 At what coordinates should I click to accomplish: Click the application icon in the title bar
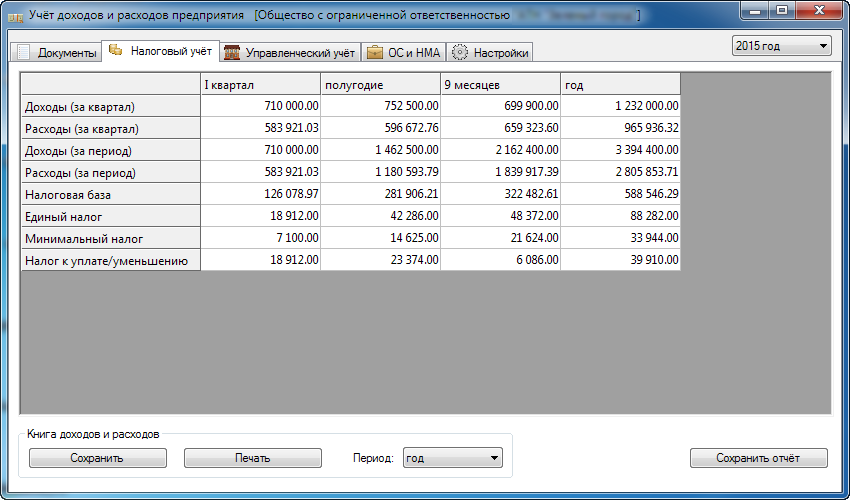pyautogui.click(x=15, y=16)
